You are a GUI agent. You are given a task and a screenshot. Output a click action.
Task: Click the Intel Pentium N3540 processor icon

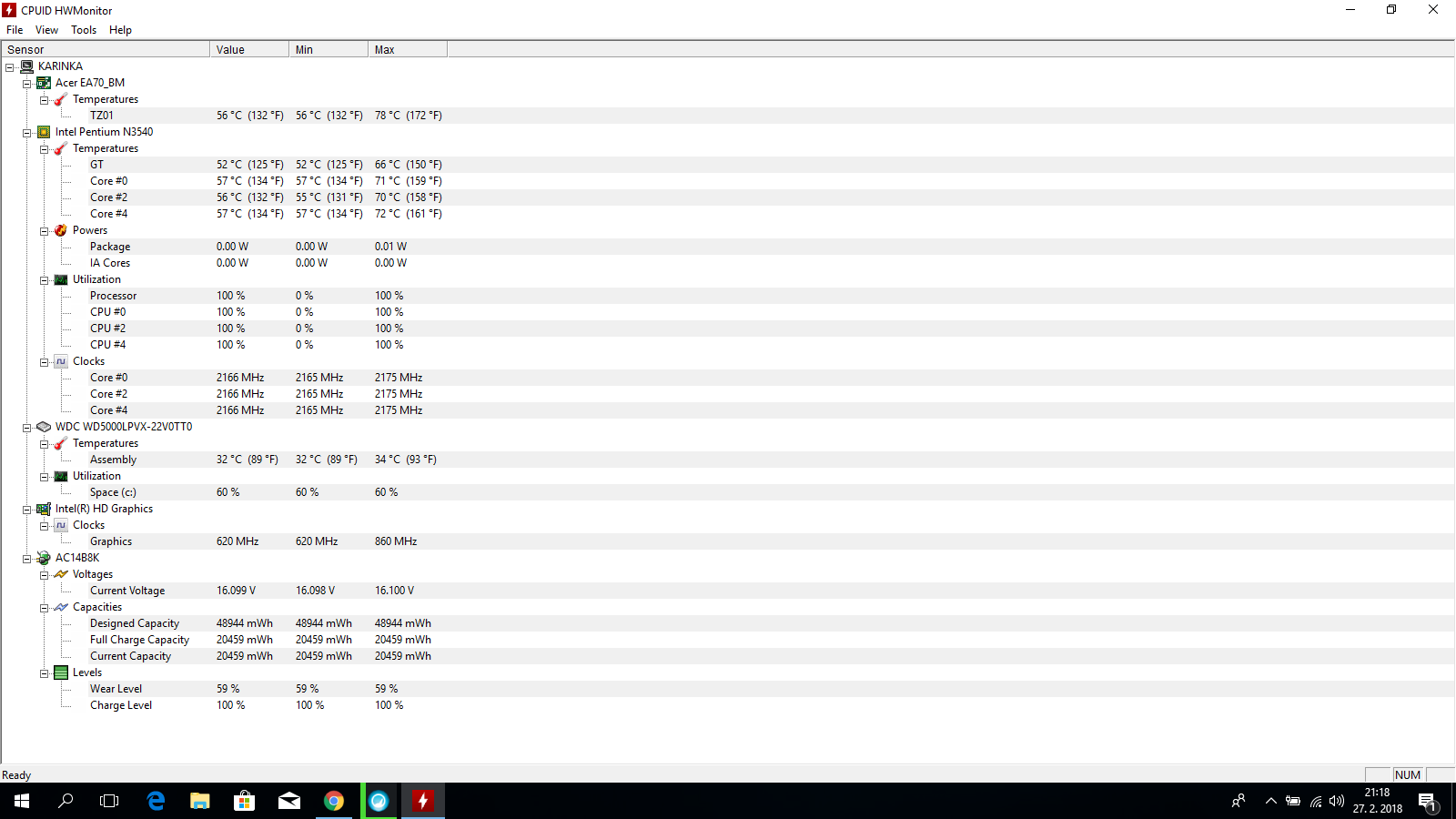(44, 132)
